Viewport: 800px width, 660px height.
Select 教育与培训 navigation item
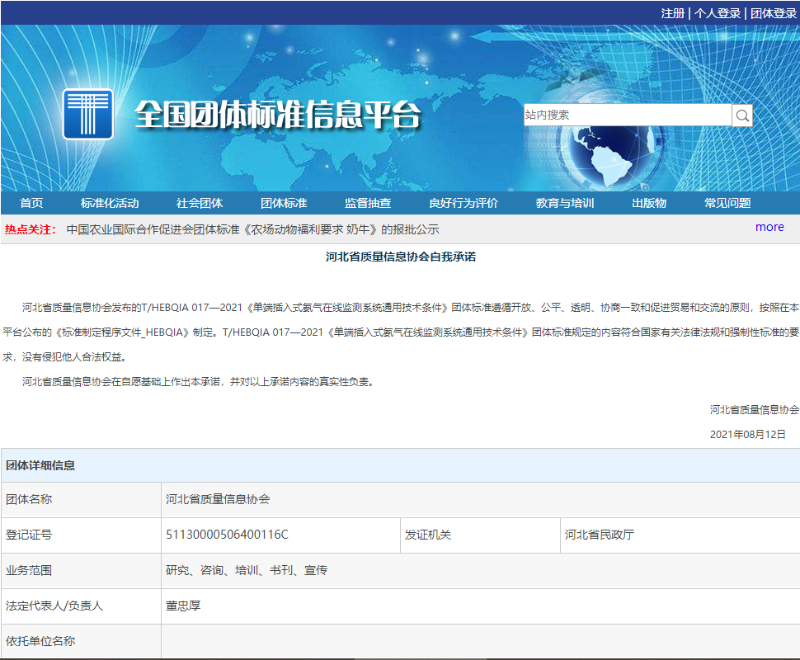coord(566,202)
